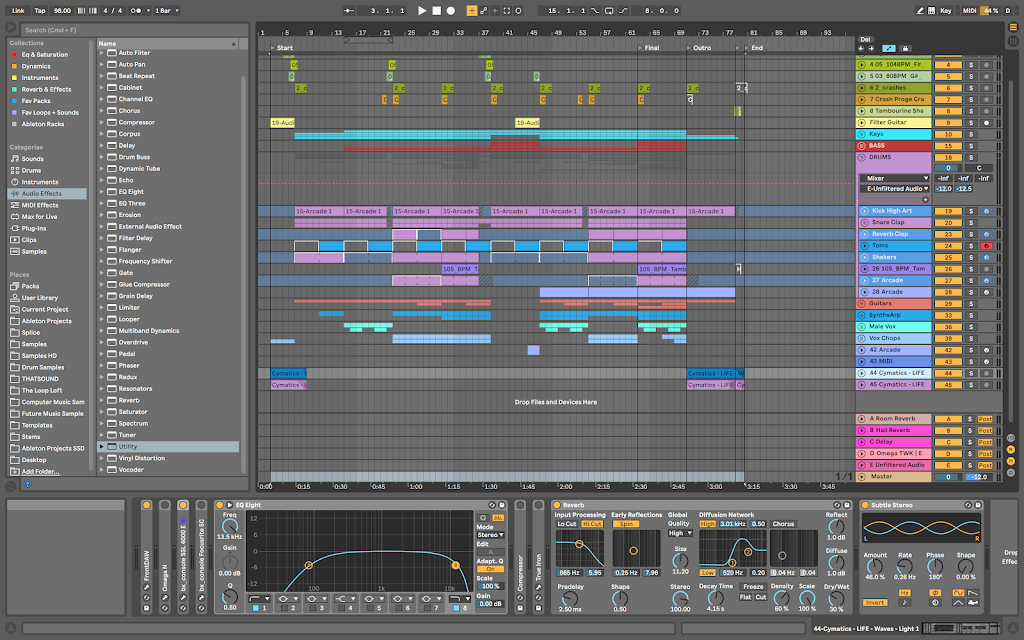Jump to the previous locator arrow

[x=861, y=48]
